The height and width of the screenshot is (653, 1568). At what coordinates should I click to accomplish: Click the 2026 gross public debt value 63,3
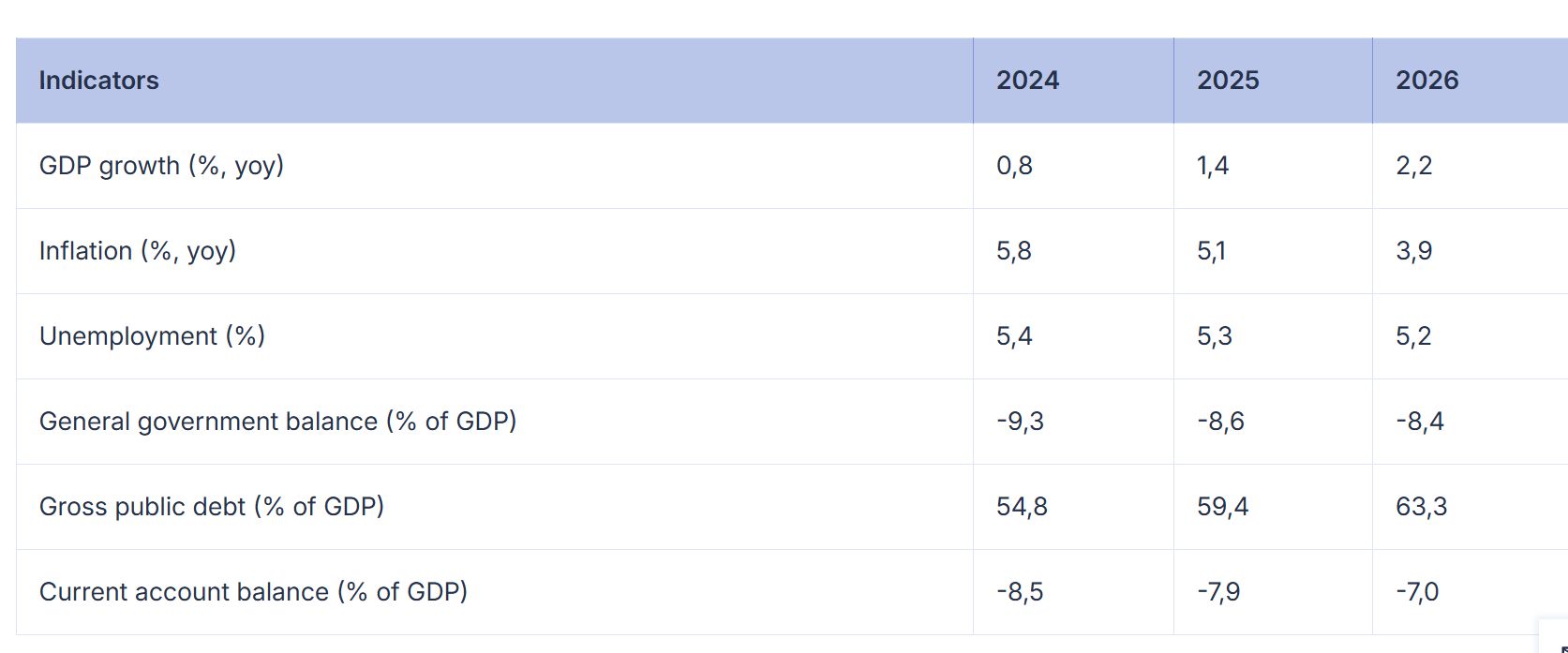pyautogui.click(x=1421, y=507)
